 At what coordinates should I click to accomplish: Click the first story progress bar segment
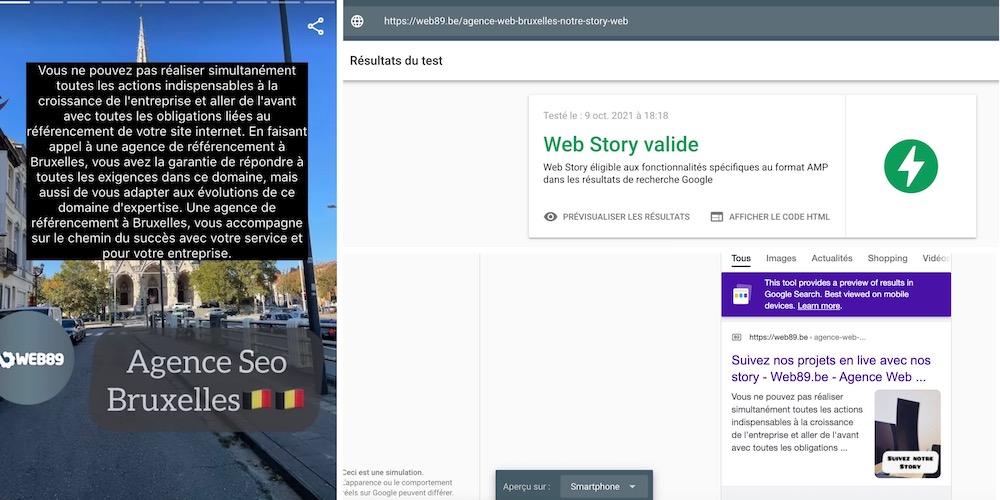(15, 2)
